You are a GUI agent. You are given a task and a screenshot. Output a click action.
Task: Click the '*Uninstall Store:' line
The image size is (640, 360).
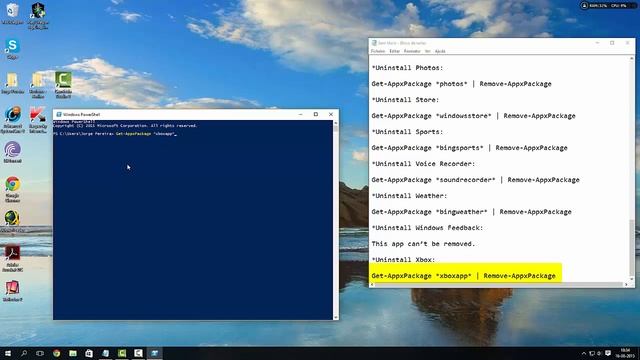(405, 100)
